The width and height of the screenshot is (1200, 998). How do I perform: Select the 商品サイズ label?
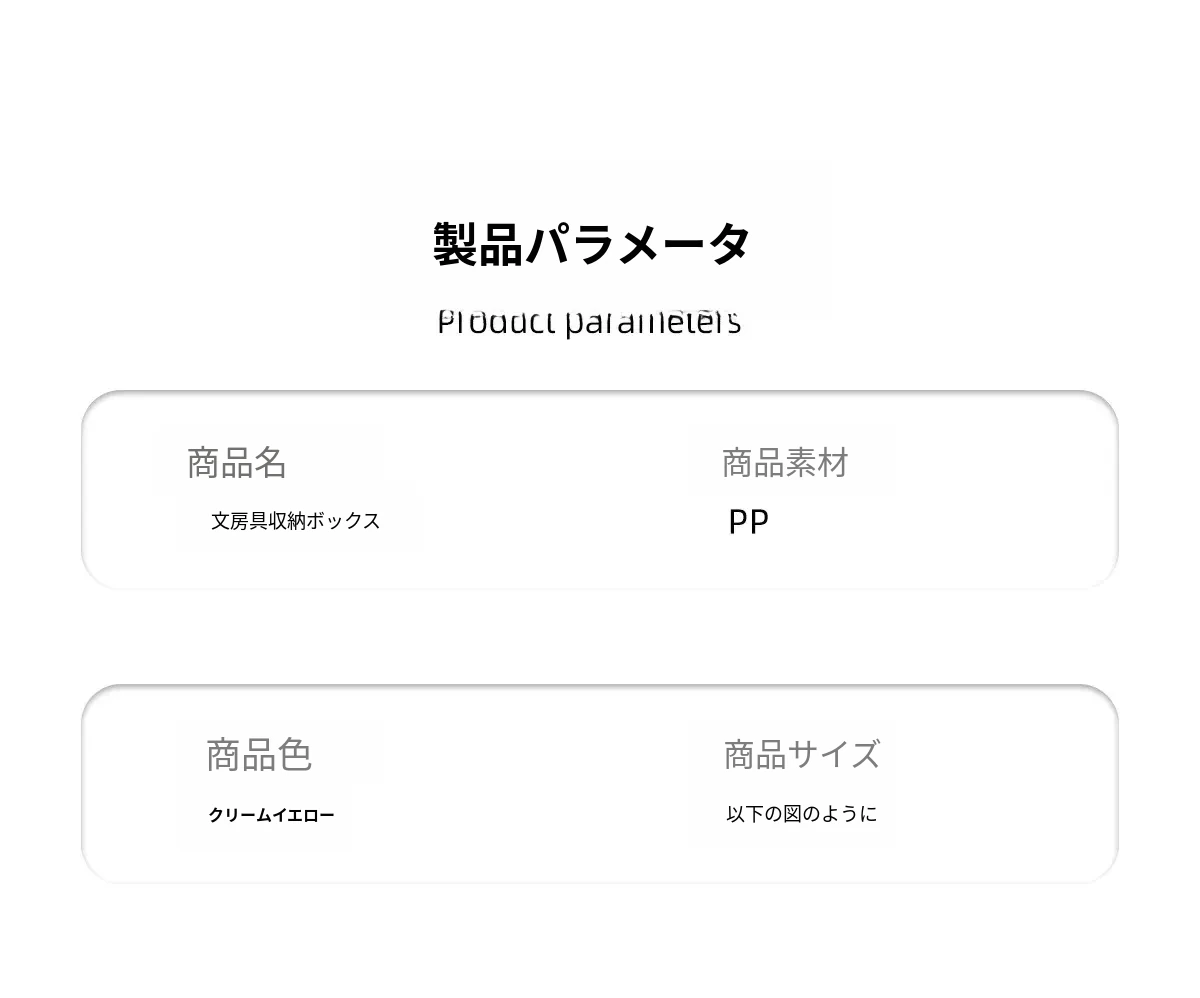coord(801,754)
